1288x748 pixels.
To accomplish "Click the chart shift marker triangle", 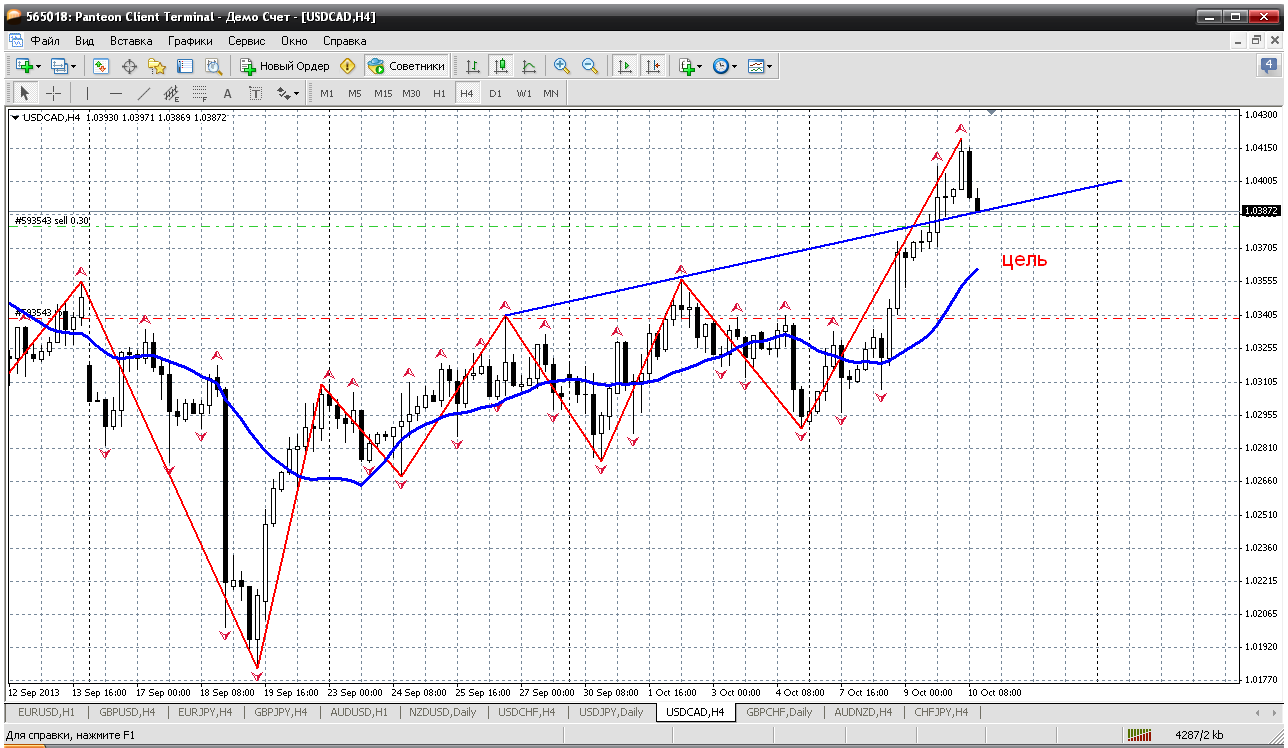I will click(x=991, y=112).
